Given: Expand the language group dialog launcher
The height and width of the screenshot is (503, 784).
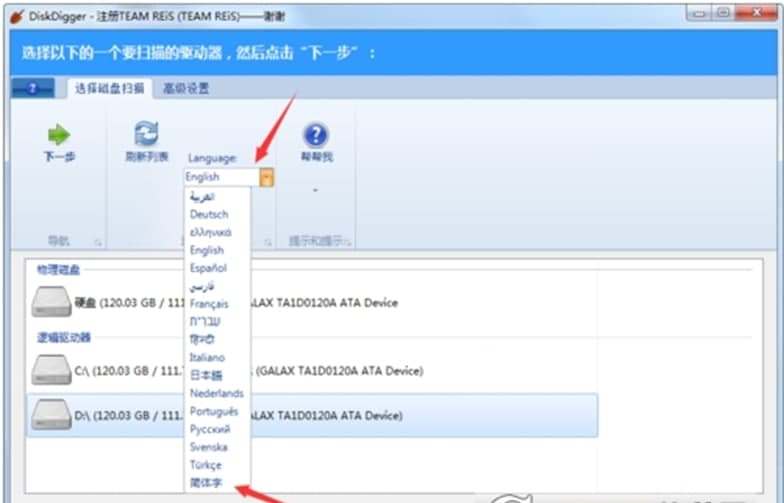Looking at the screenshot, I should (x=268, y=242).
